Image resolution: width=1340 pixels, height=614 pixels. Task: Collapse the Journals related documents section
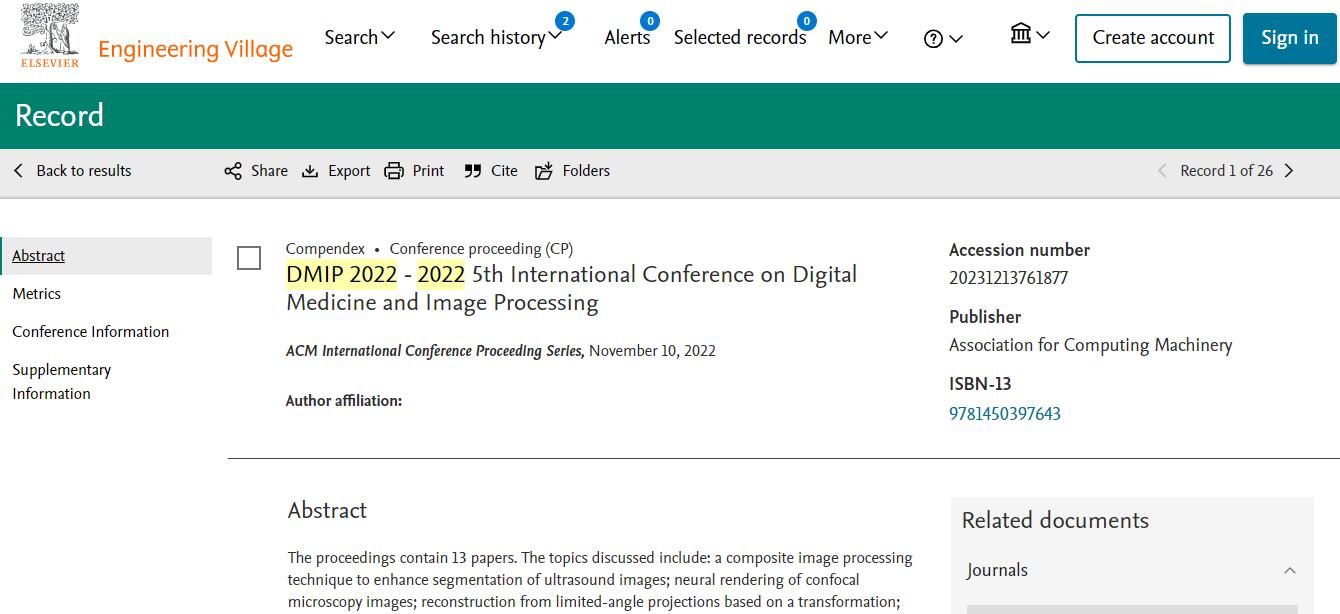[1289, 571]
